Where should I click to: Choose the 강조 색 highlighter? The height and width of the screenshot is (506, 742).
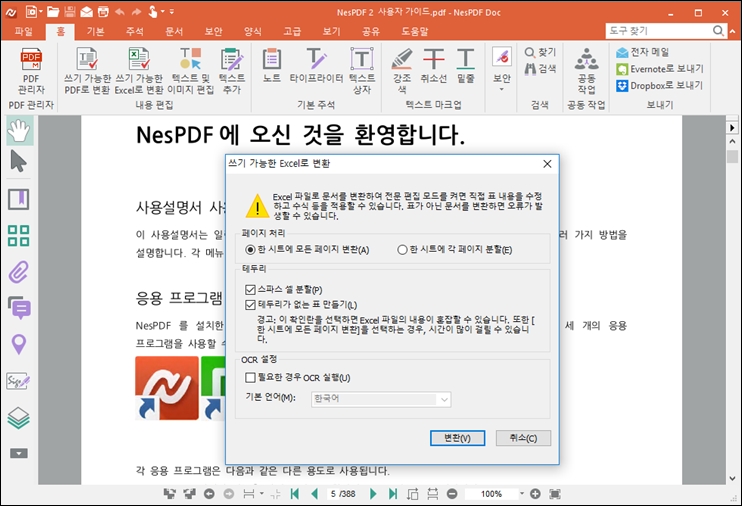click(x=402, y=71)
